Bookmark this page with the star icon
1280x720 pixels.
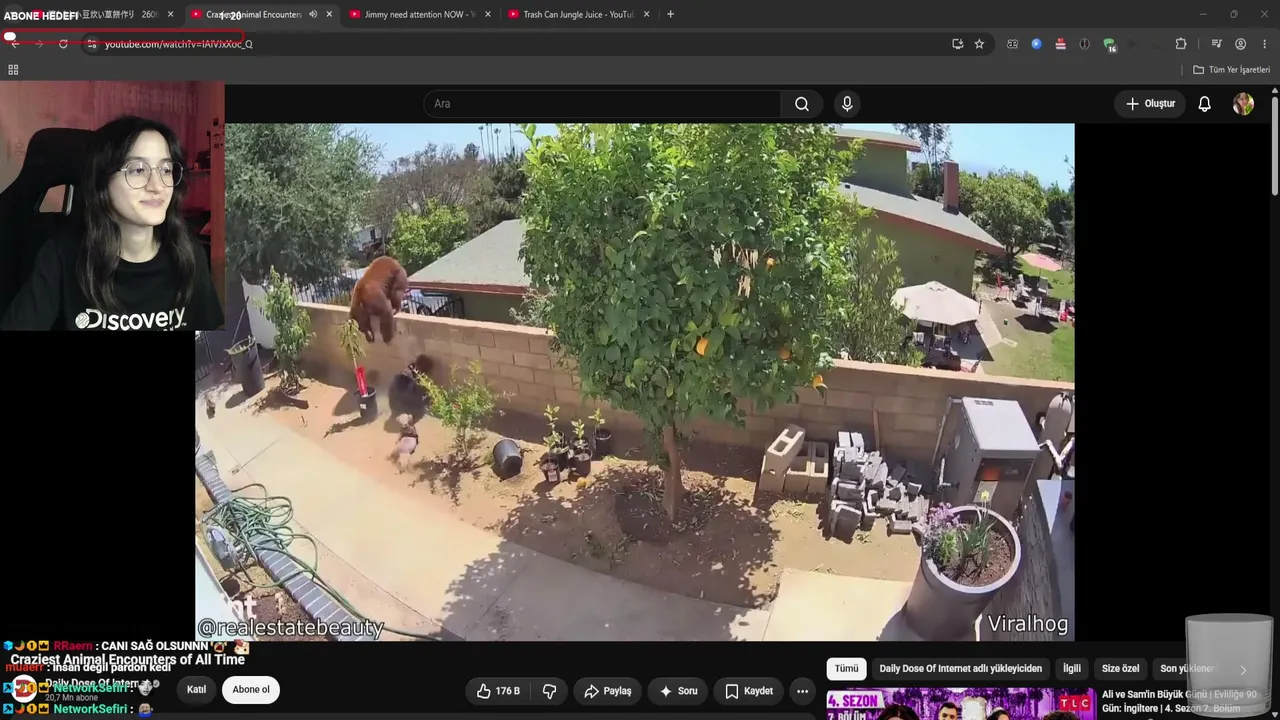(x=979, y=44)
